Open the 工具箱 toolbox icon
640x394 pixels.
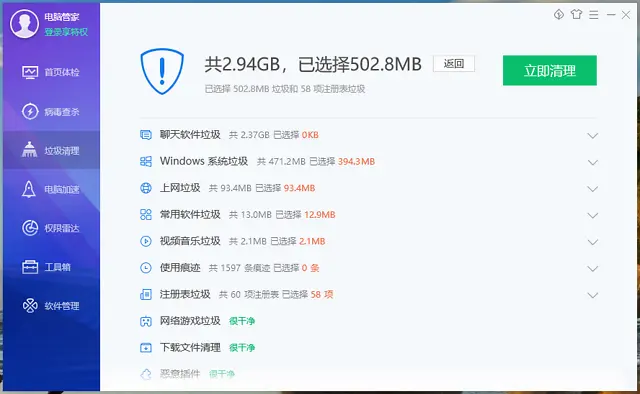[x=30, y=267]
